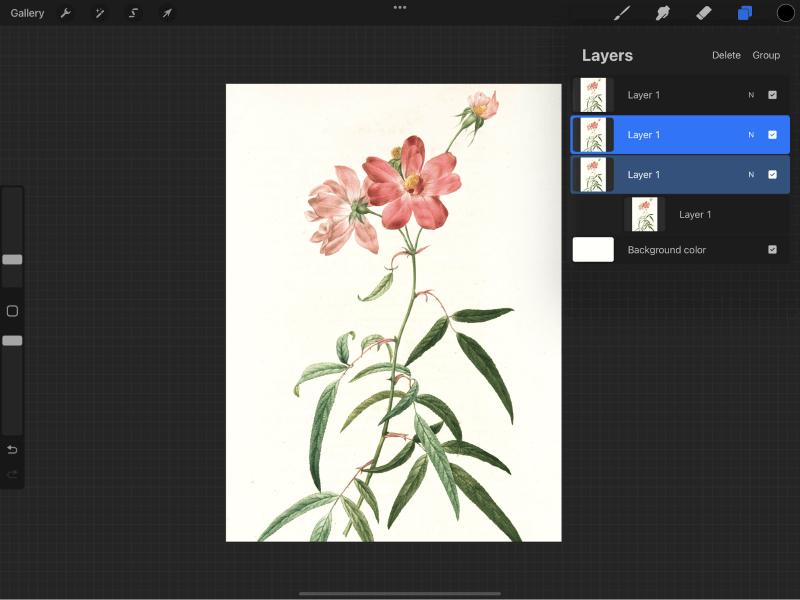Tap the Layers panel title

[607, 55]
